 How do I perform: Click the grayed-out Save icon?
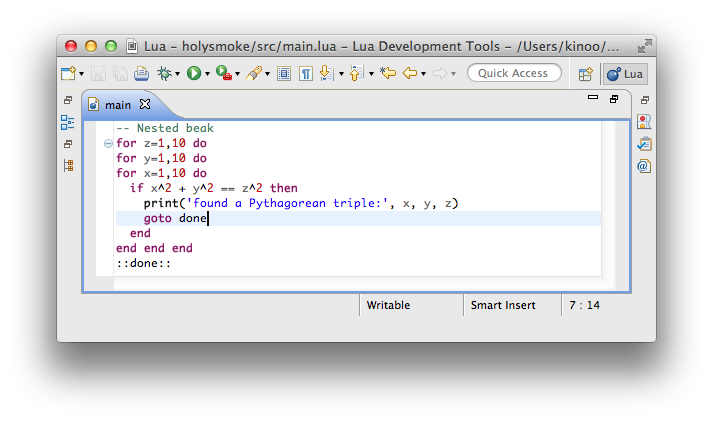[99, 73]
